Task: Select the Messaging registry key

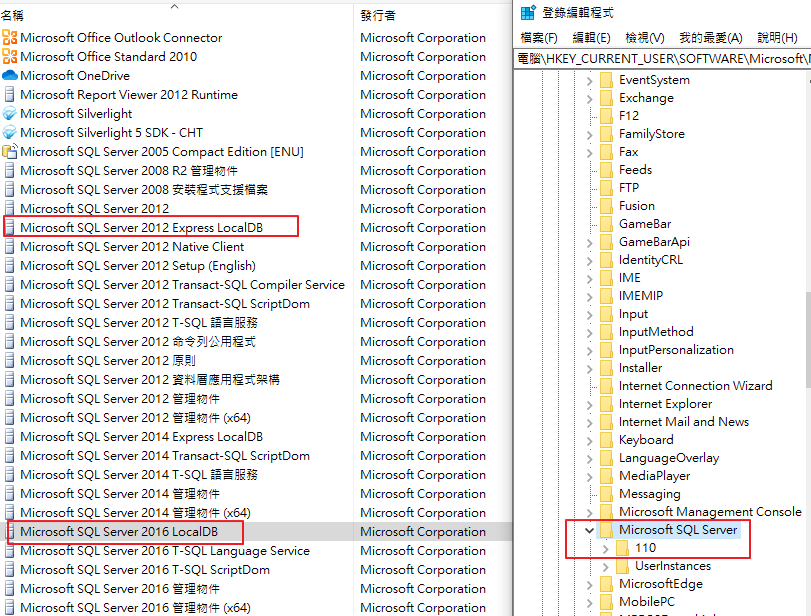Action: (650, 494)
